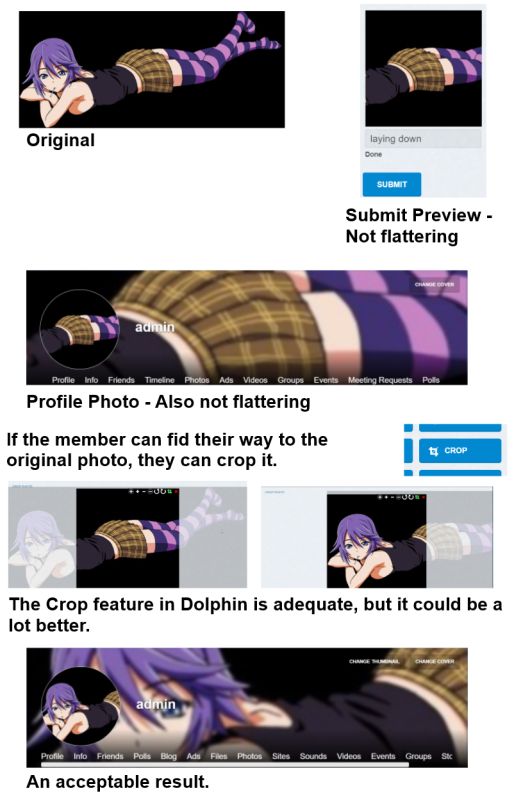
Task: Click the move icon in left crop editor toolbar
Action: click(131, 492)
